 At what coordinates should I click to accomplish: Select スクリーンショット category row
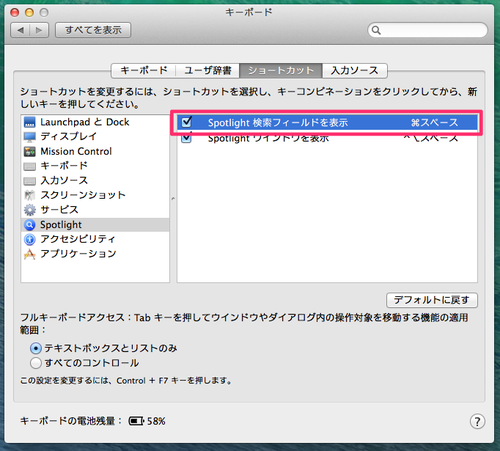tap(95, 195)
